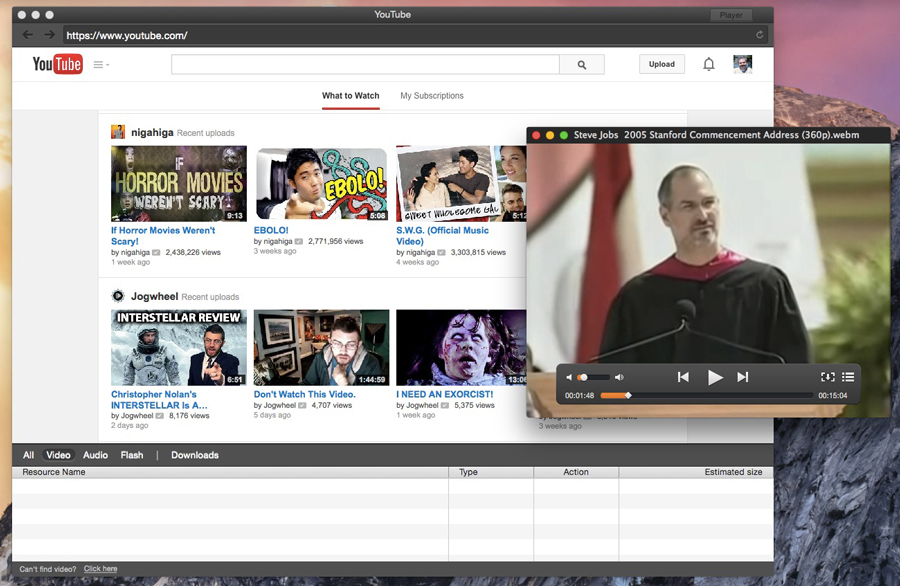
Task: Open the player playlist icon
Action: click(x=848, y=377)
